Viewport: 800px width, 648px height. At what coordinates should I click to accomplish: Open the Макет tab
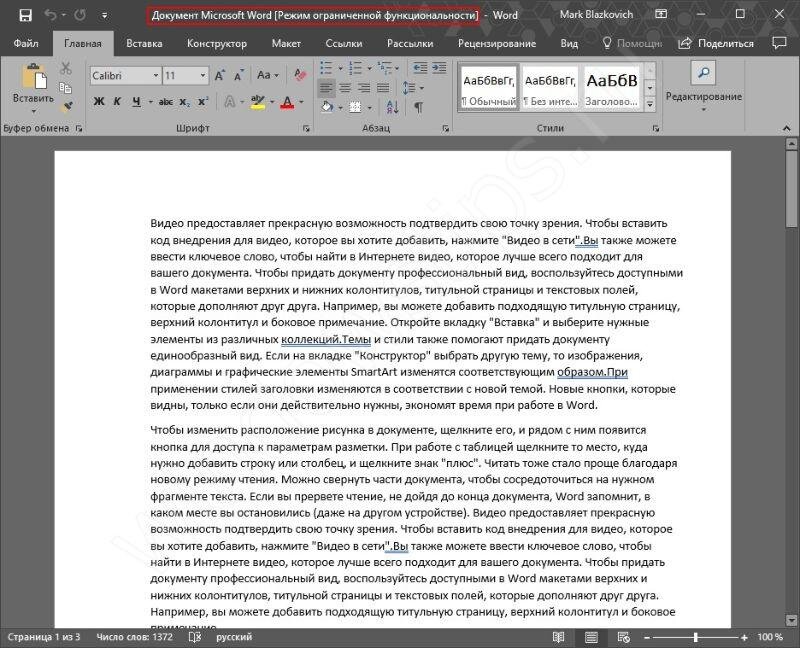286,43
